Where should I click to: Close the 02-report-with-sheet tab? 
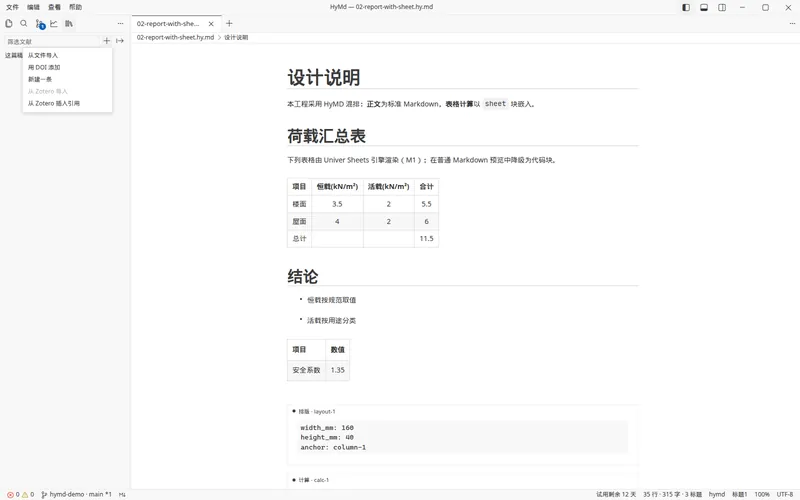point(211,23)
